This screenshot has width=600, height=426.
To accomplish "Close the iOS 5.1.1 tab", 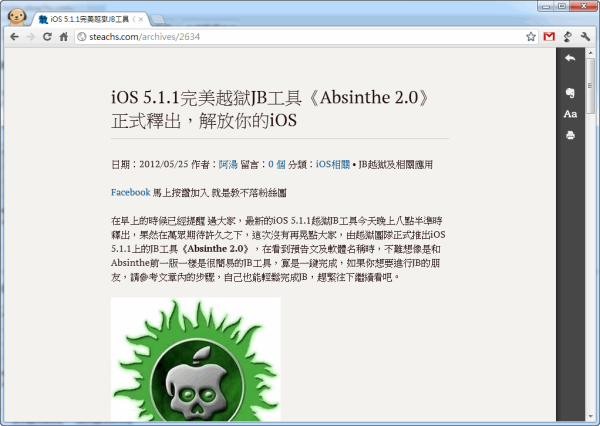I will 141,19.
